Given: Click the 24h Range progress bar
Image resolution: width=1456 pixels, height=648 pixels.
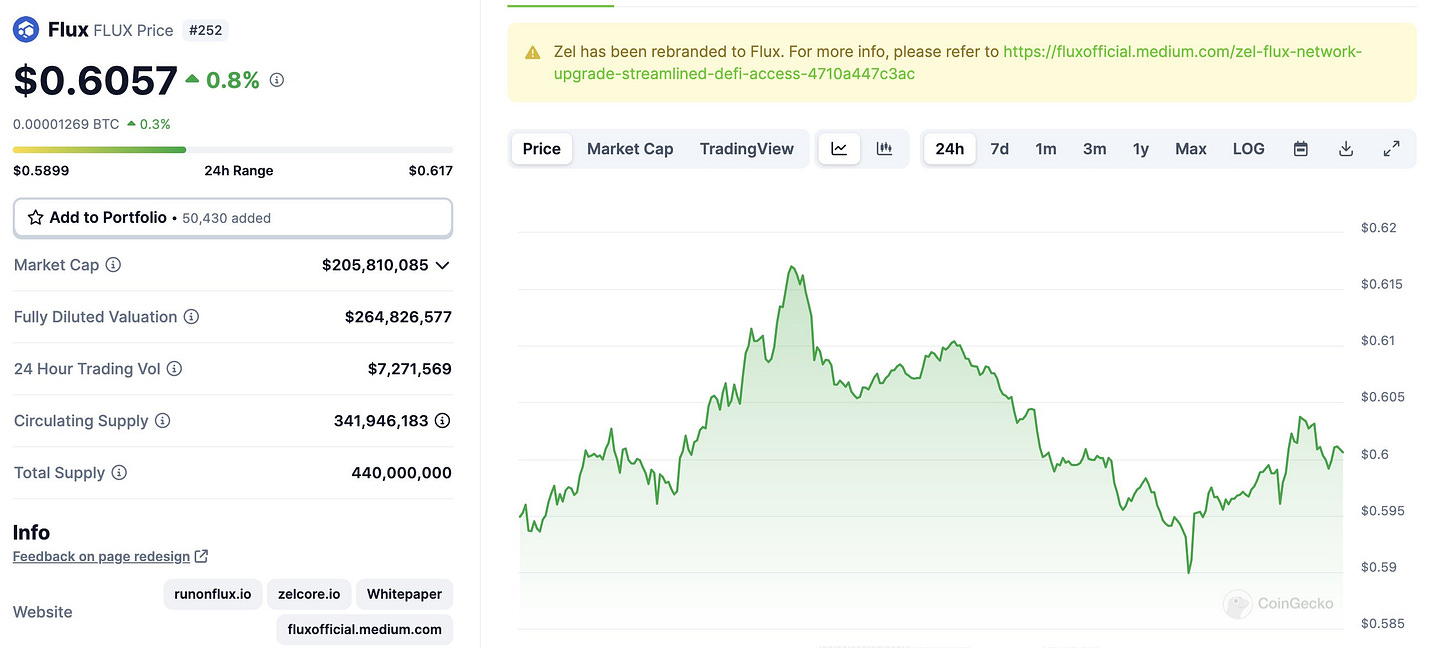Looking at the screenshot, I should click(x=233, y=150).
